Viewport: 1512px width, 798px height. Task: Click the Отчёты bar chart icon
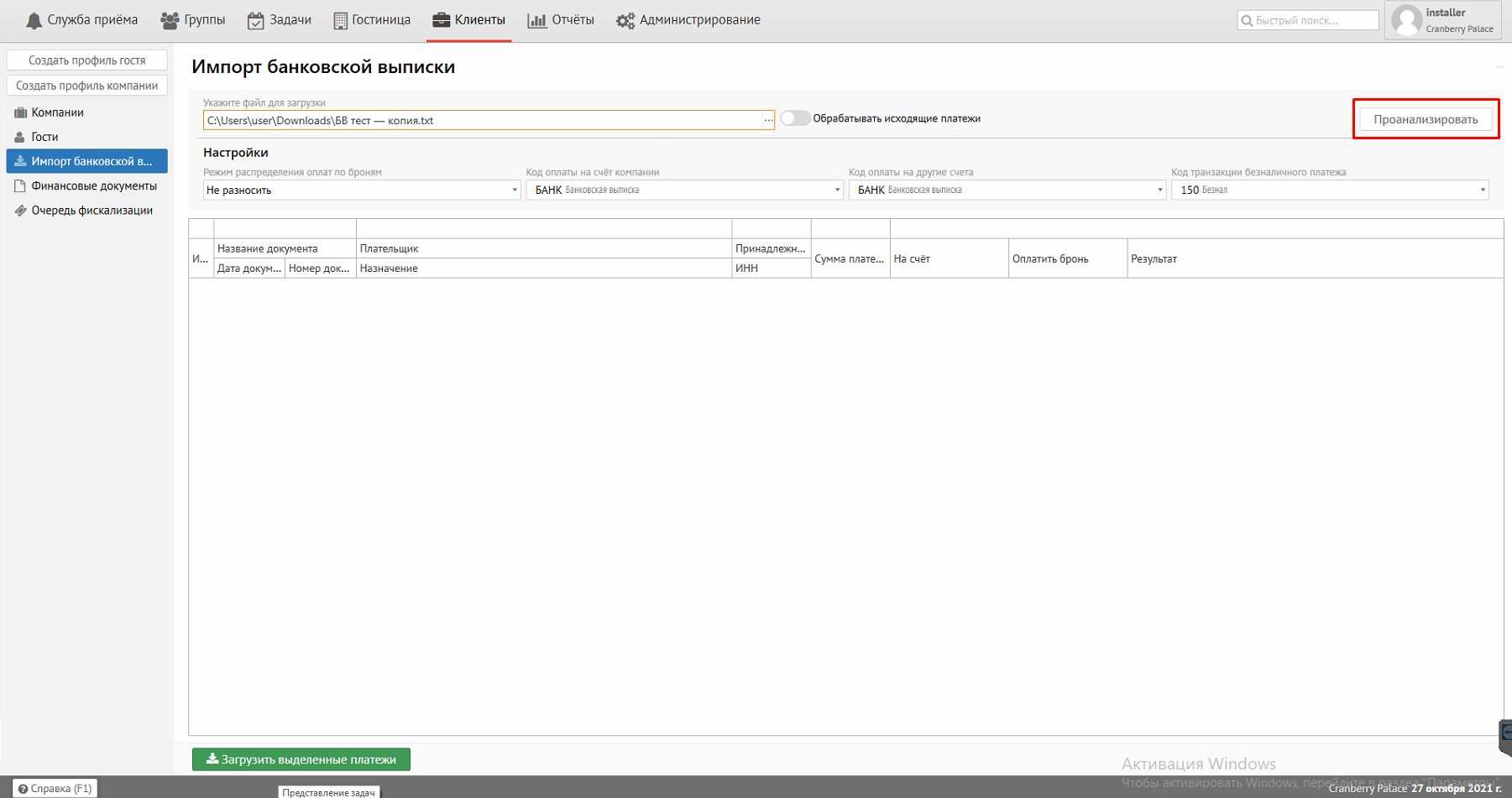(x=536, y=20)
